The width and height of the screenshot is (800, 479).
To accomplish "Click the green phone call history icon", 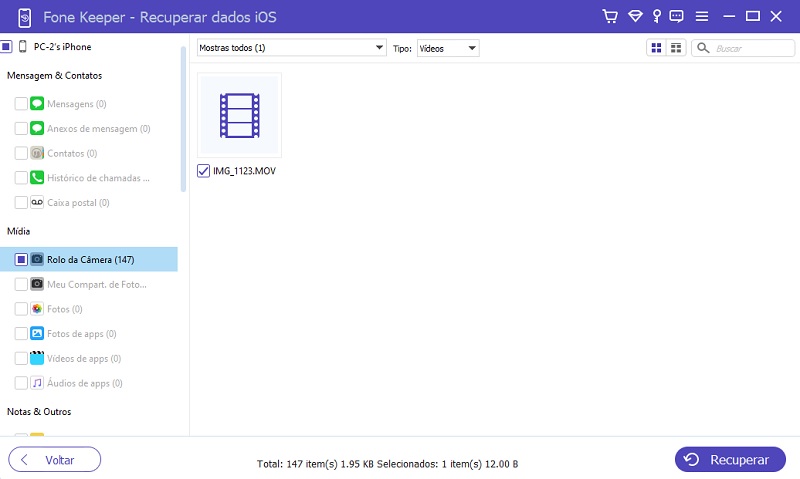I will [37, 178].
